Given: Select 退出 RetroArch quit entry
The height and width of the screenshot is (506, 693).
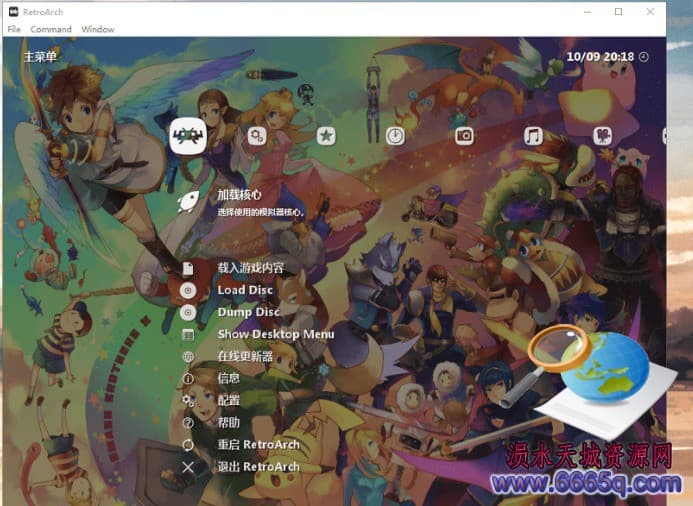Looking at the screenshot, I should (x=259, y=467).
